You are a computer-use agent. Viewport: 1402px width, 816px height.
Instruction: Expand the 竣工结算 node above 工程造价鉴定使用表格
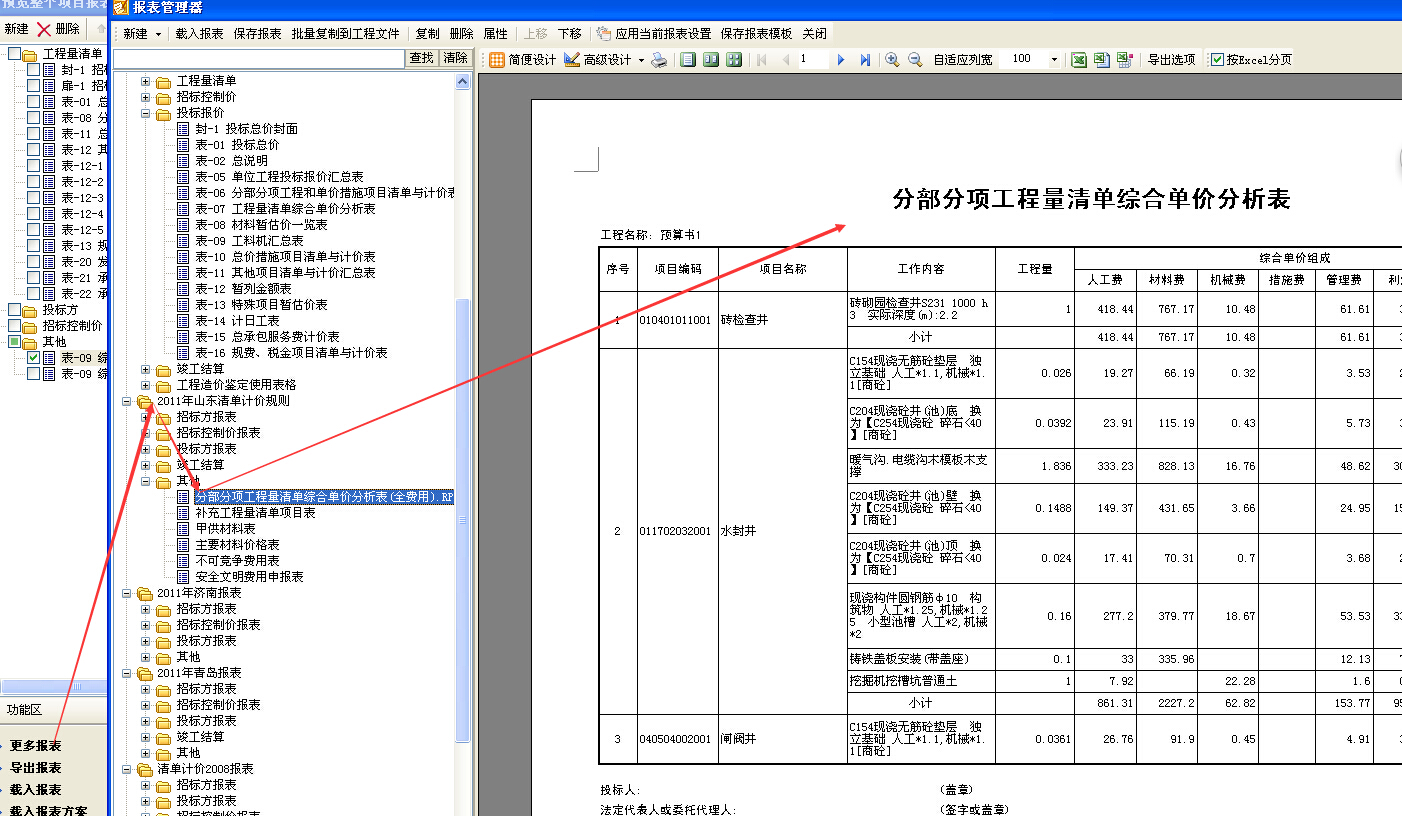point(145,369)
